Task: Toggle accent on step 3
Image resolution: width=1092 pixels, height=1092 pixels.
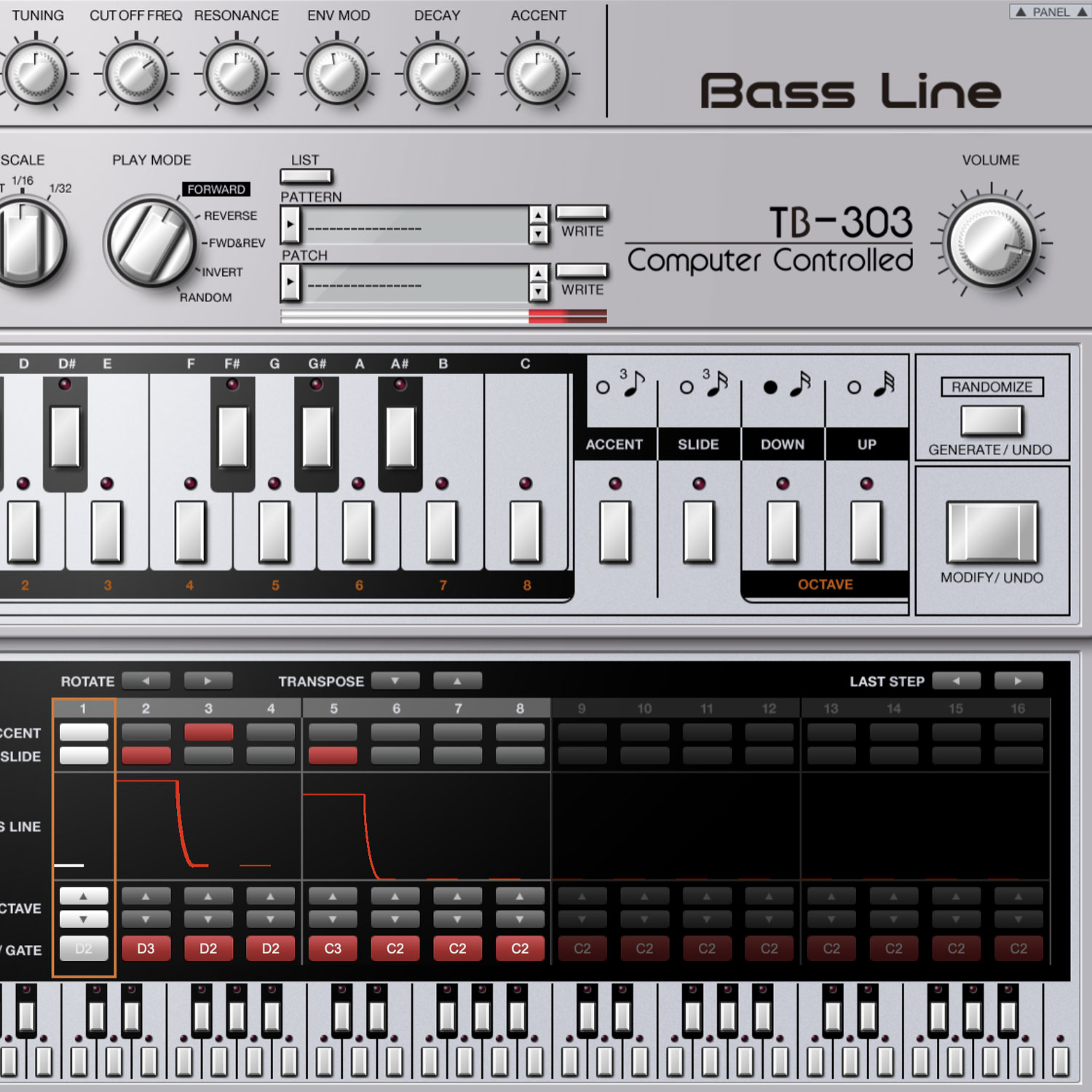Action: click(208, 732)
